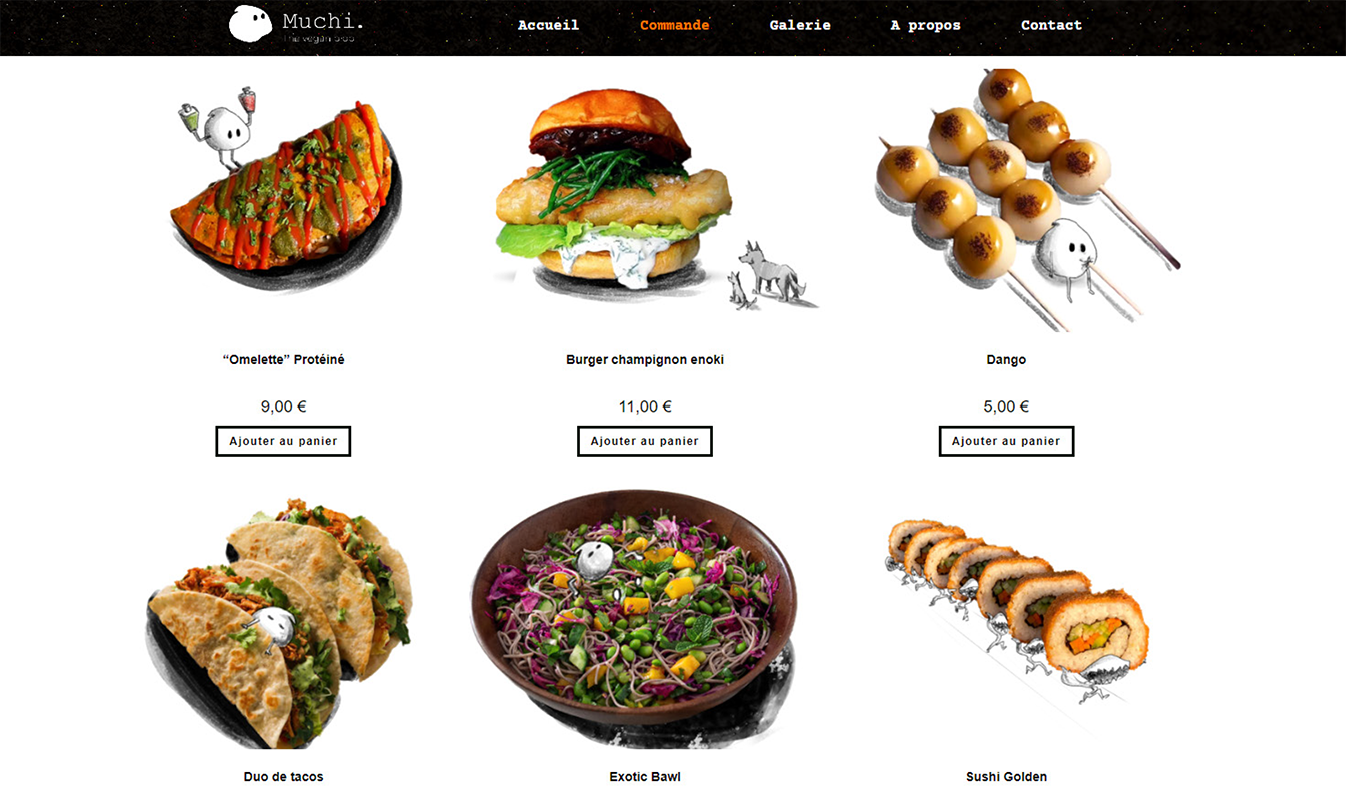This screenshot has height=802, width=1346.
Task: Click the Exotic Bawl product title
Action: [645, 777]
